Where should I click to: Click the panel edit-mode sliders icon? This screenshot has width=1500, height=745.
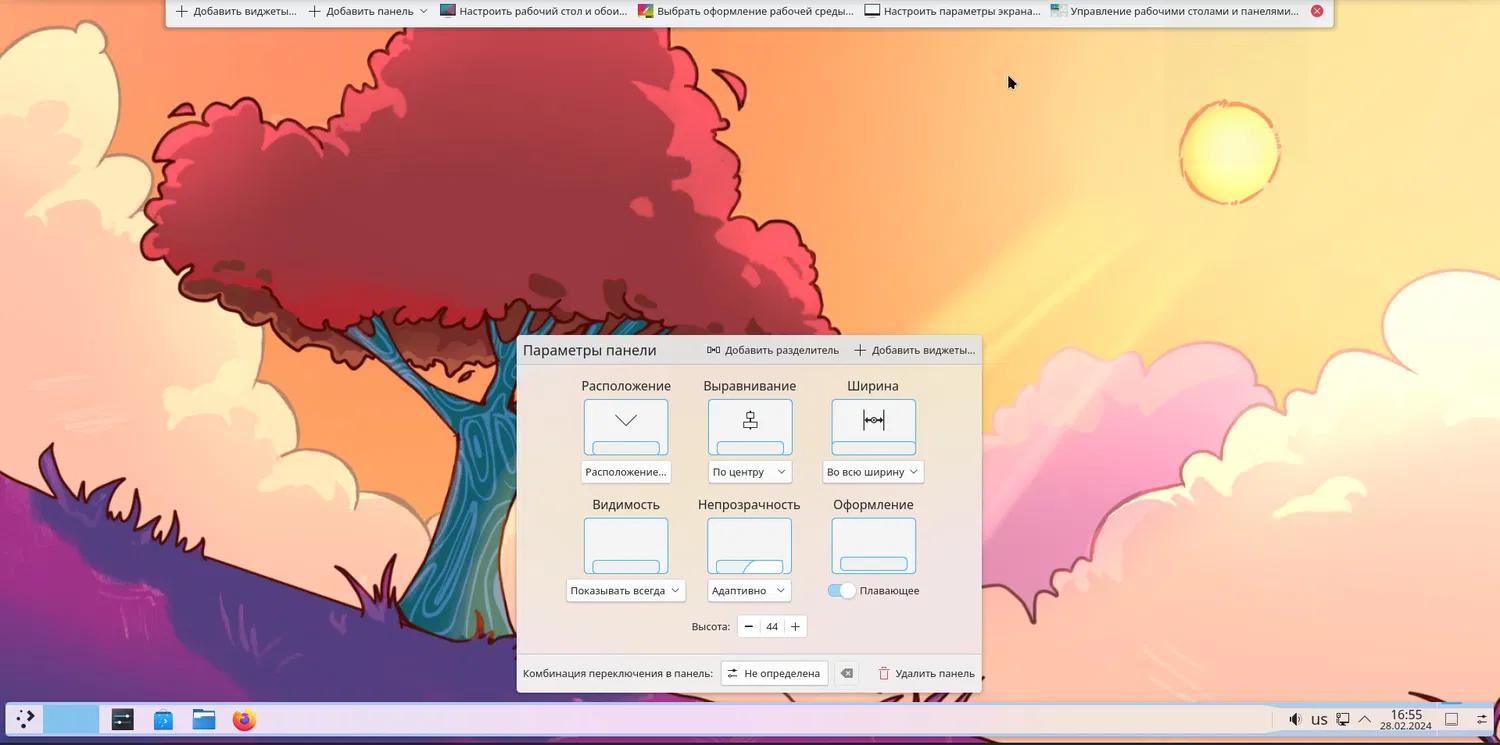[1482, 719]
